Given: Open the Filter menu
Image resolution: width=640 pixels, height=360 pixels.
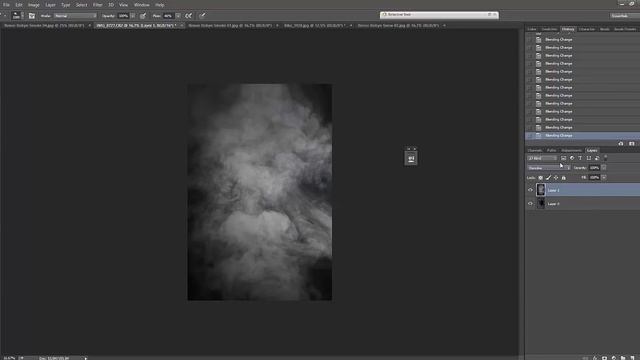Looking at the screenshot, I should [x=98, y=5].
